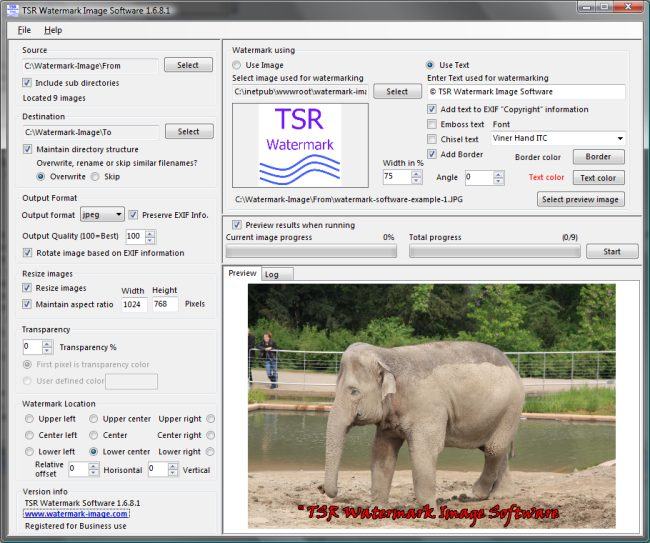The image size is (650, 543).
Task: Toggle Include sub directories checkbox
Action: (28, 83)
